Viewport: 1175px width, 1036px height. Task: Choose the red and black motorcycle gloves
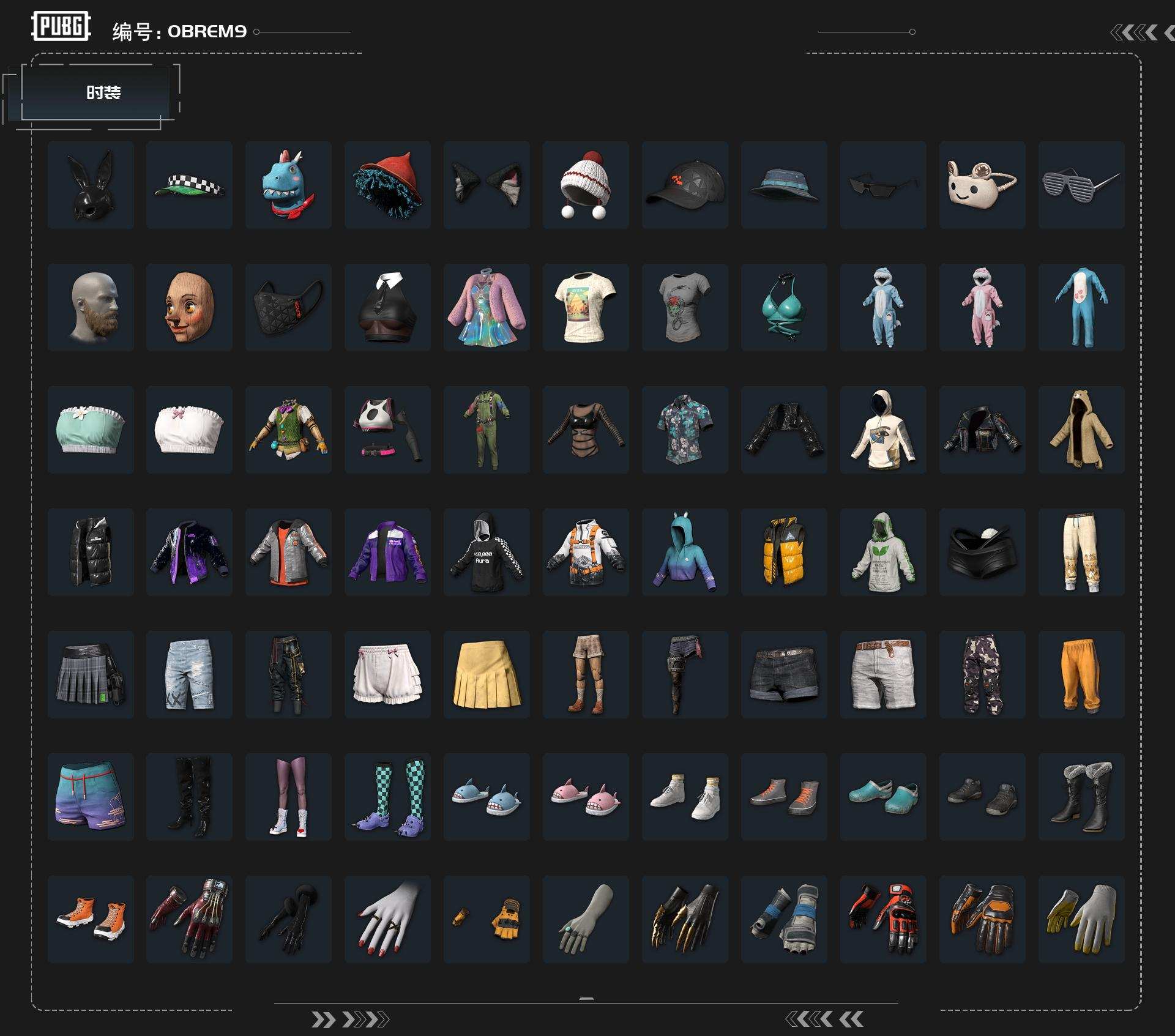click(883, 919)
